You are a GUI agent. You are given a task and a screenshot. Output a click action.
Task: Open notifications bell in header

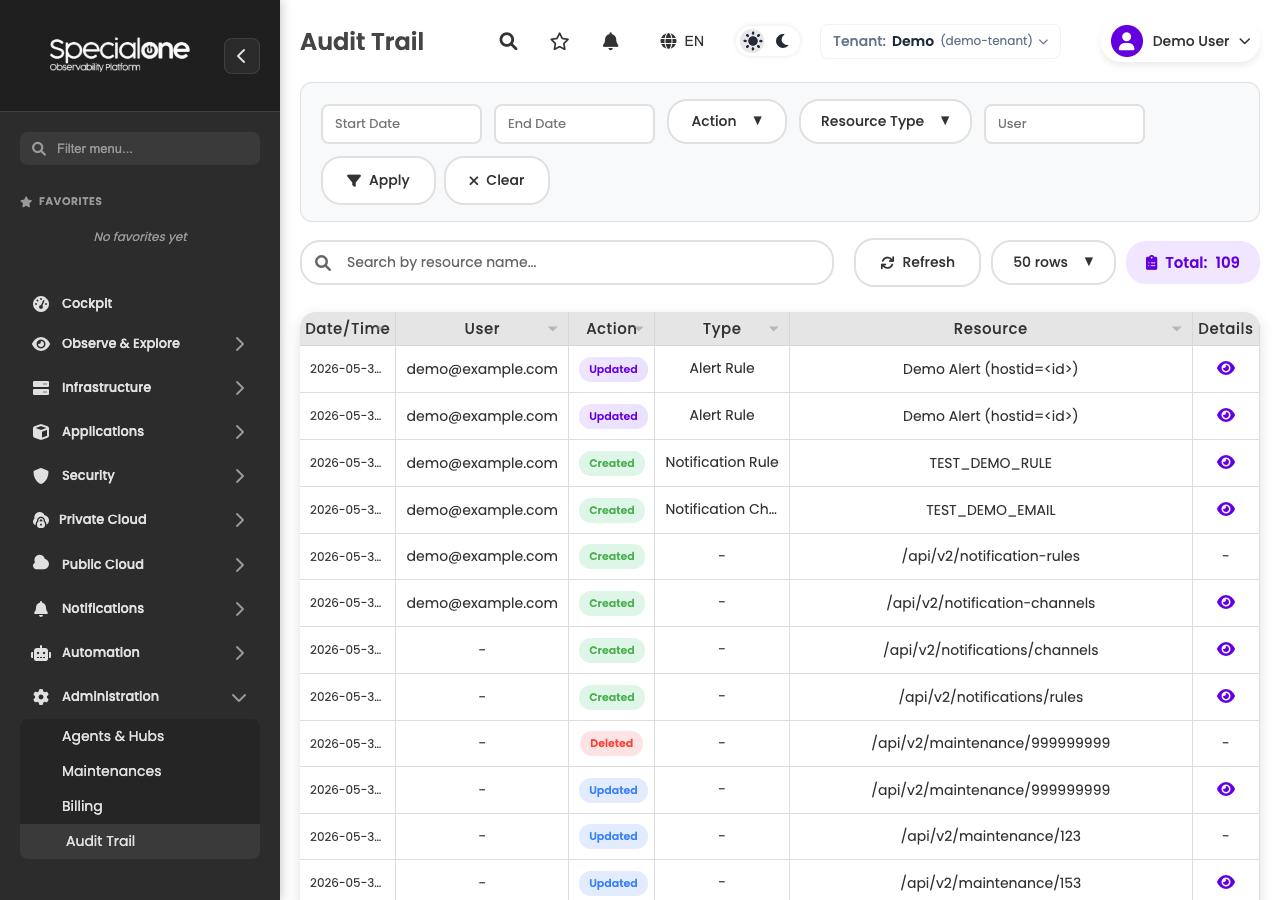click(x=610, y=41)
